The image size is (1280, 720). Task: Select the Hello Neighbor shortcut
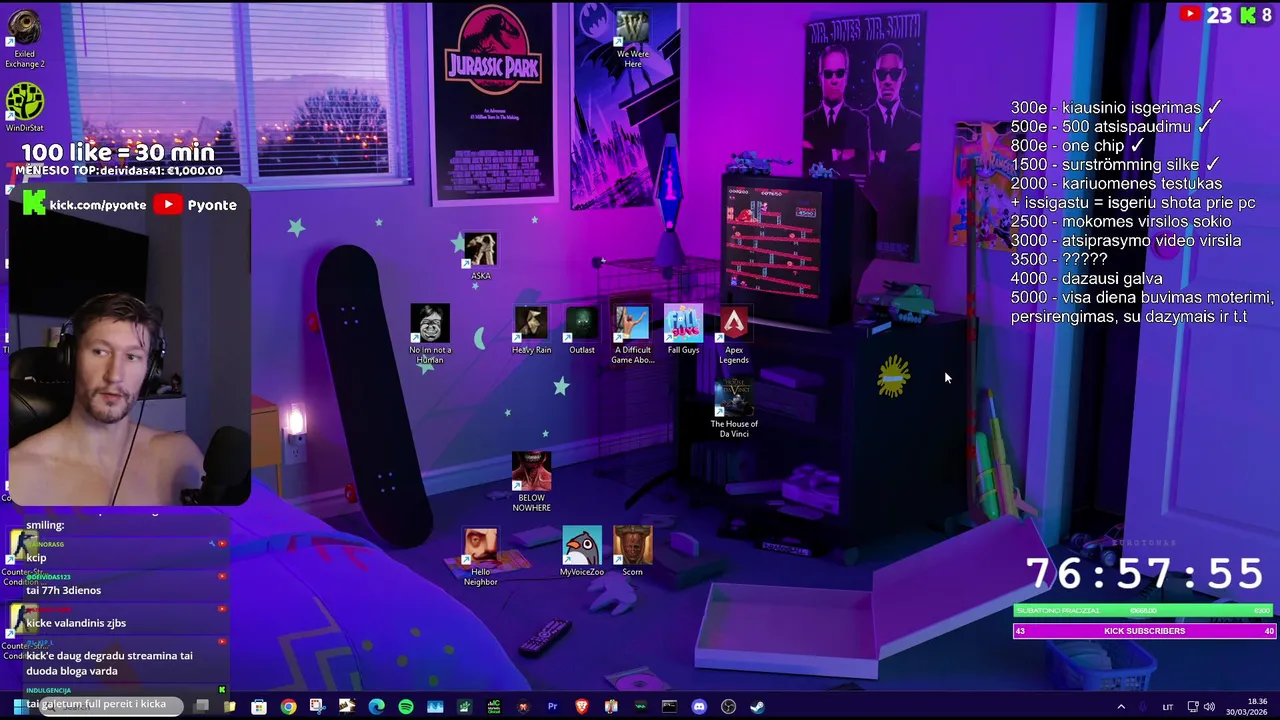[480, 557]
